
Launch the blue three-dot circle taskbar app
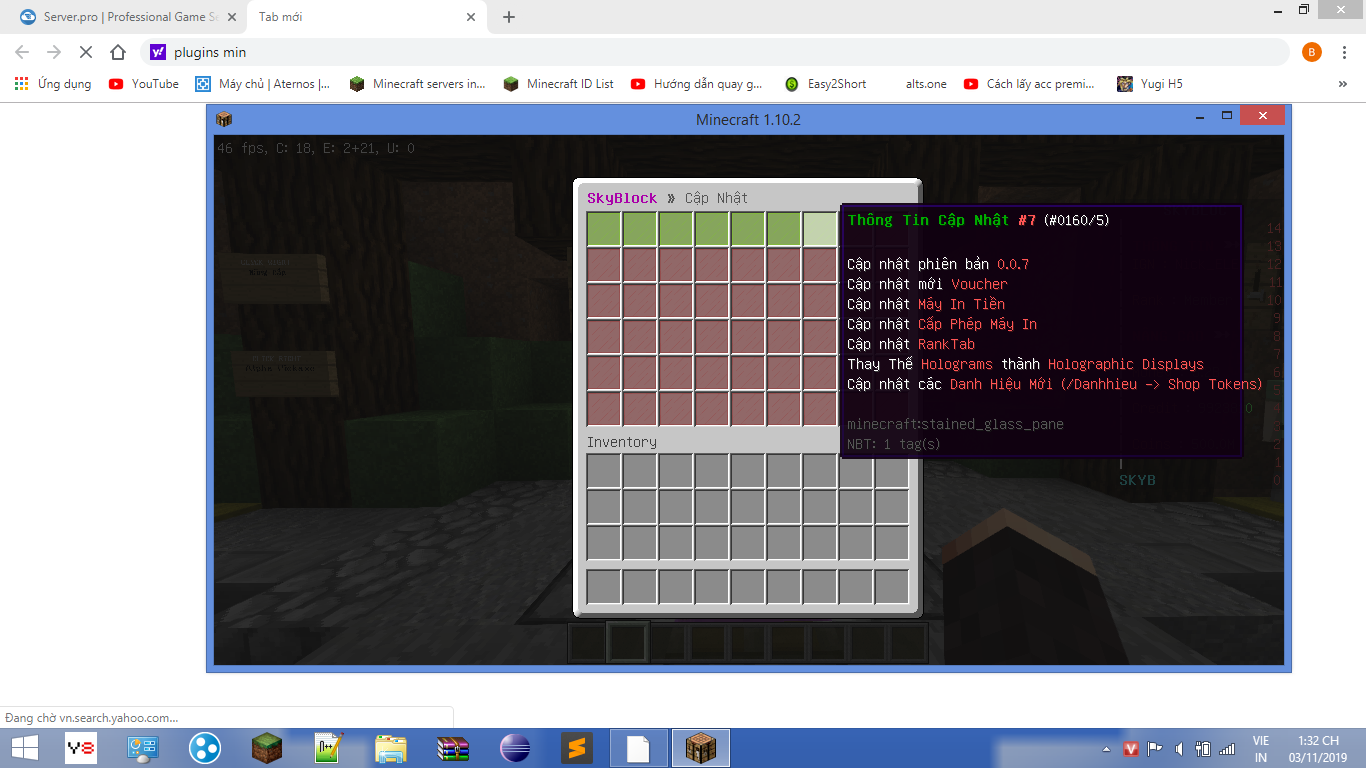(x=205, y=748)
